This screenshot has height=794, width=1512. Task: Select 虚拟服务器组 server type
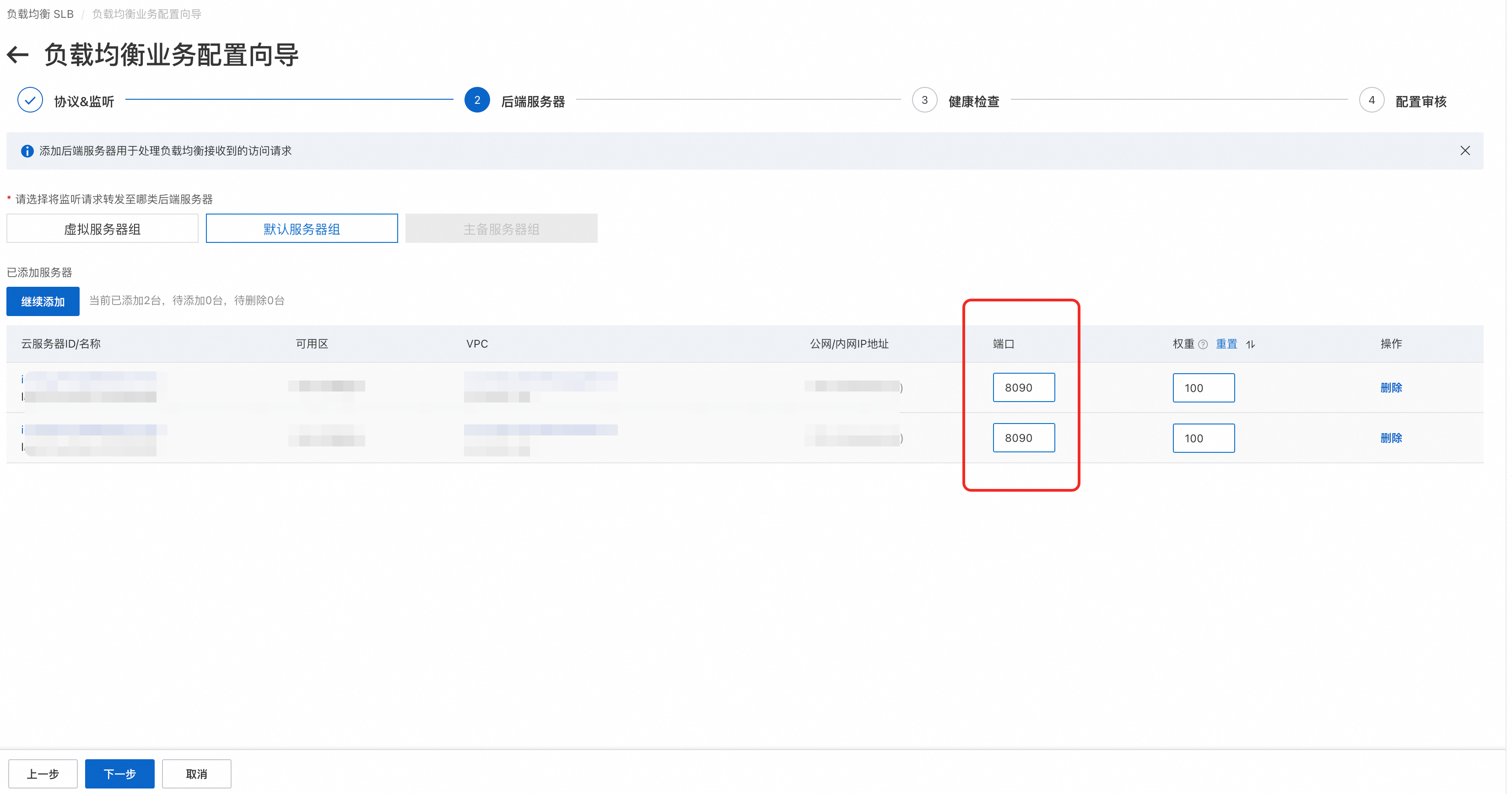[102, 229]
